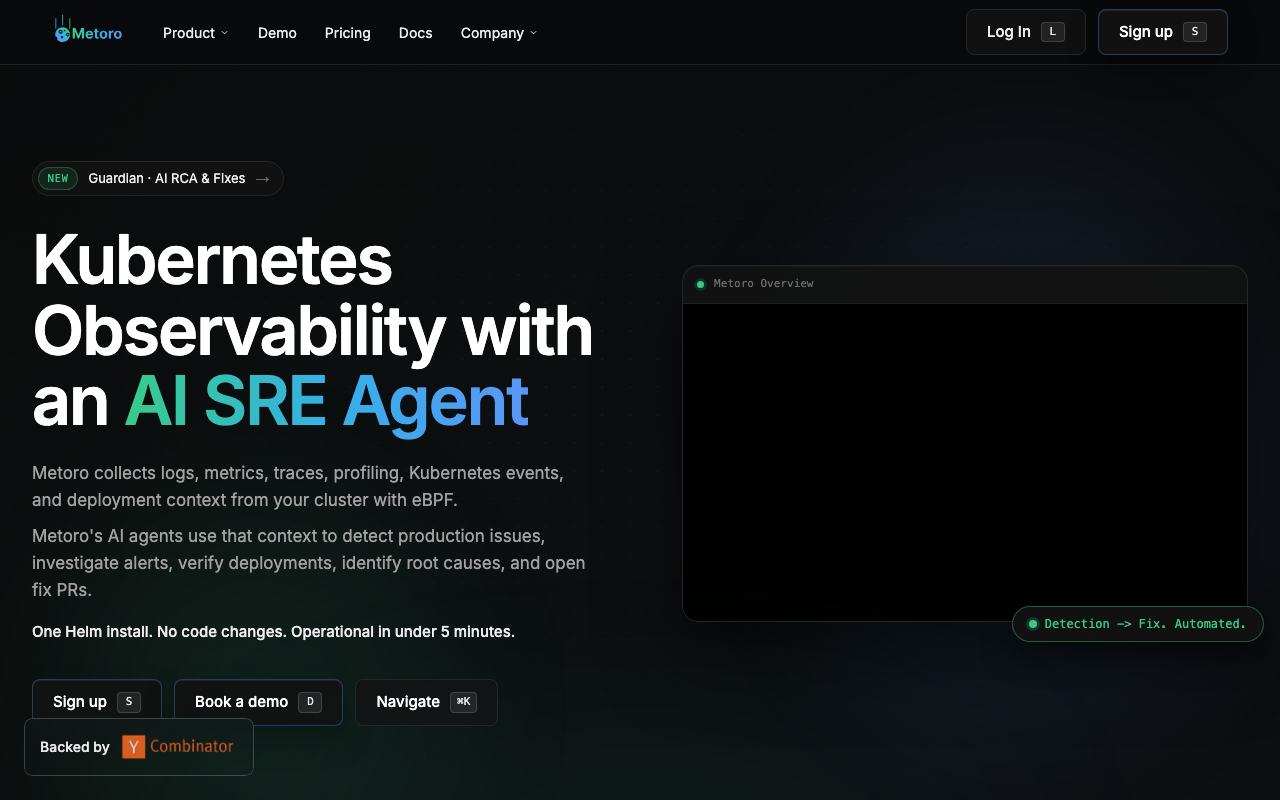
Task: Click the Metoro Overview preview panel
Action: pyautogui.click(x=965, y=443)
